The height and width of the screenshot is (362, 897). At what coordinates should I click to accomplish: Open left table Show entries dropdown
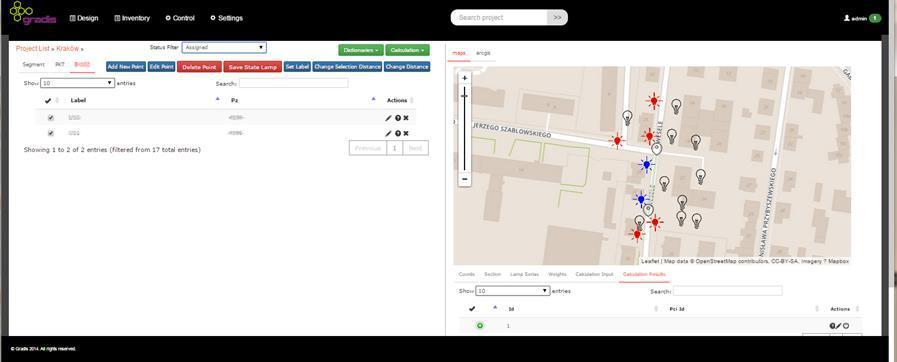point(78,83)
